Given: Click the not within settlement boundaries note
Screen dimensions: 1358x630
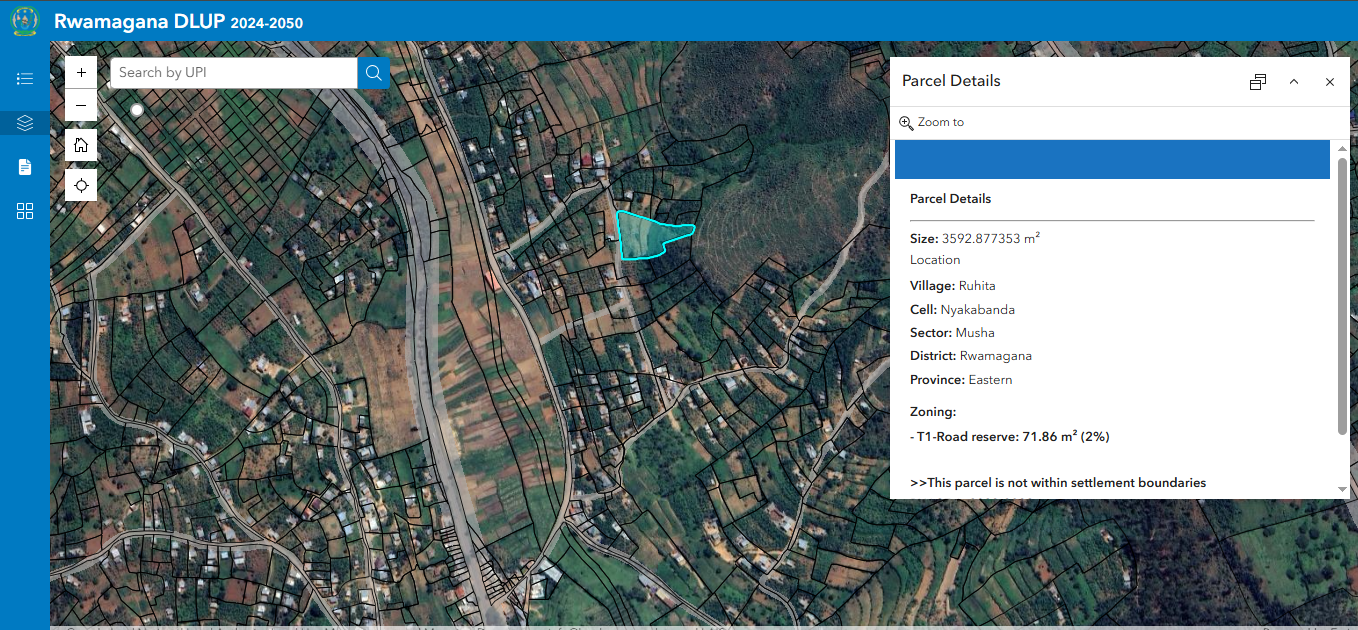Looking at the screenshot, I should [1058, 483].
